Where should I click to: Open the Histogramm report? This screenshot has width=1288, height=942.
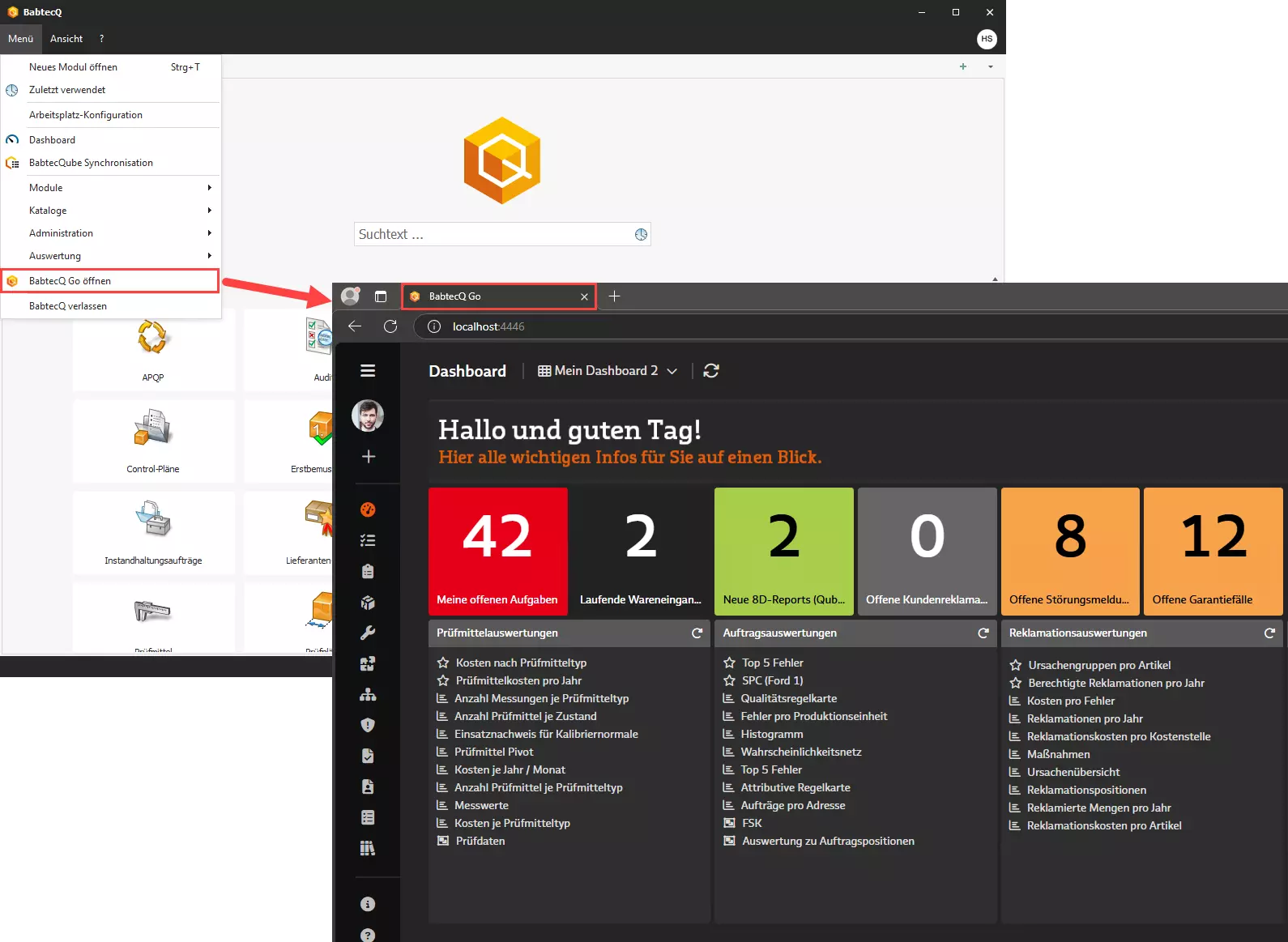(772, 734)
